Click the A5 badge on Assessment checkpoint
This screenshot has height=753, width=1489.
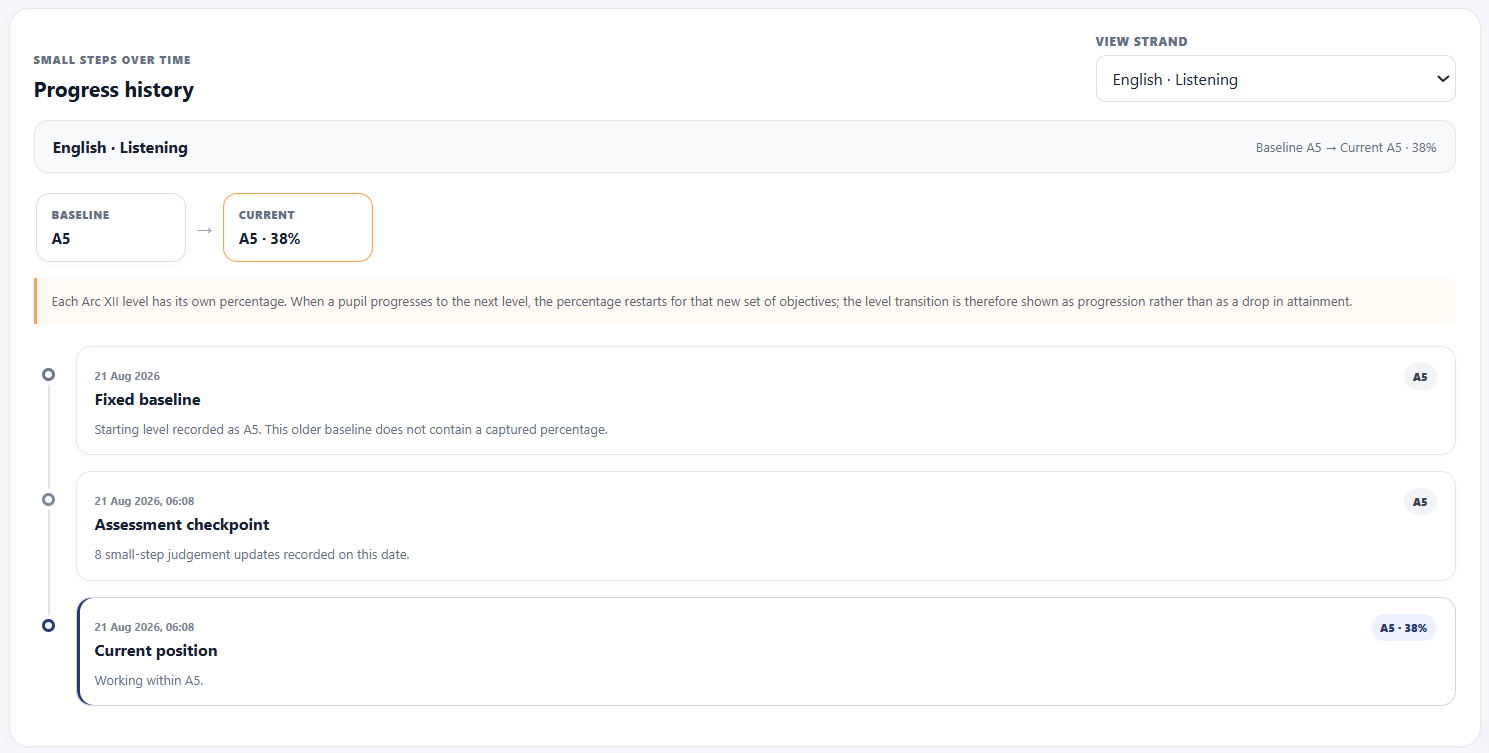tap(1420, 502)
